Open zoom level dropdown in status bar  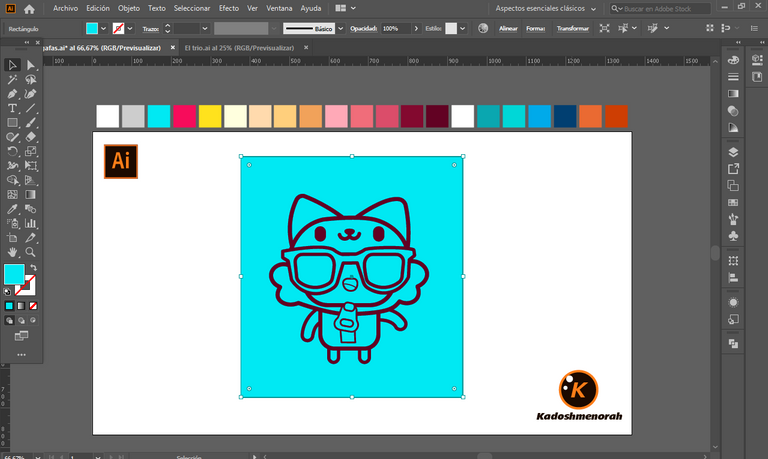38,457
